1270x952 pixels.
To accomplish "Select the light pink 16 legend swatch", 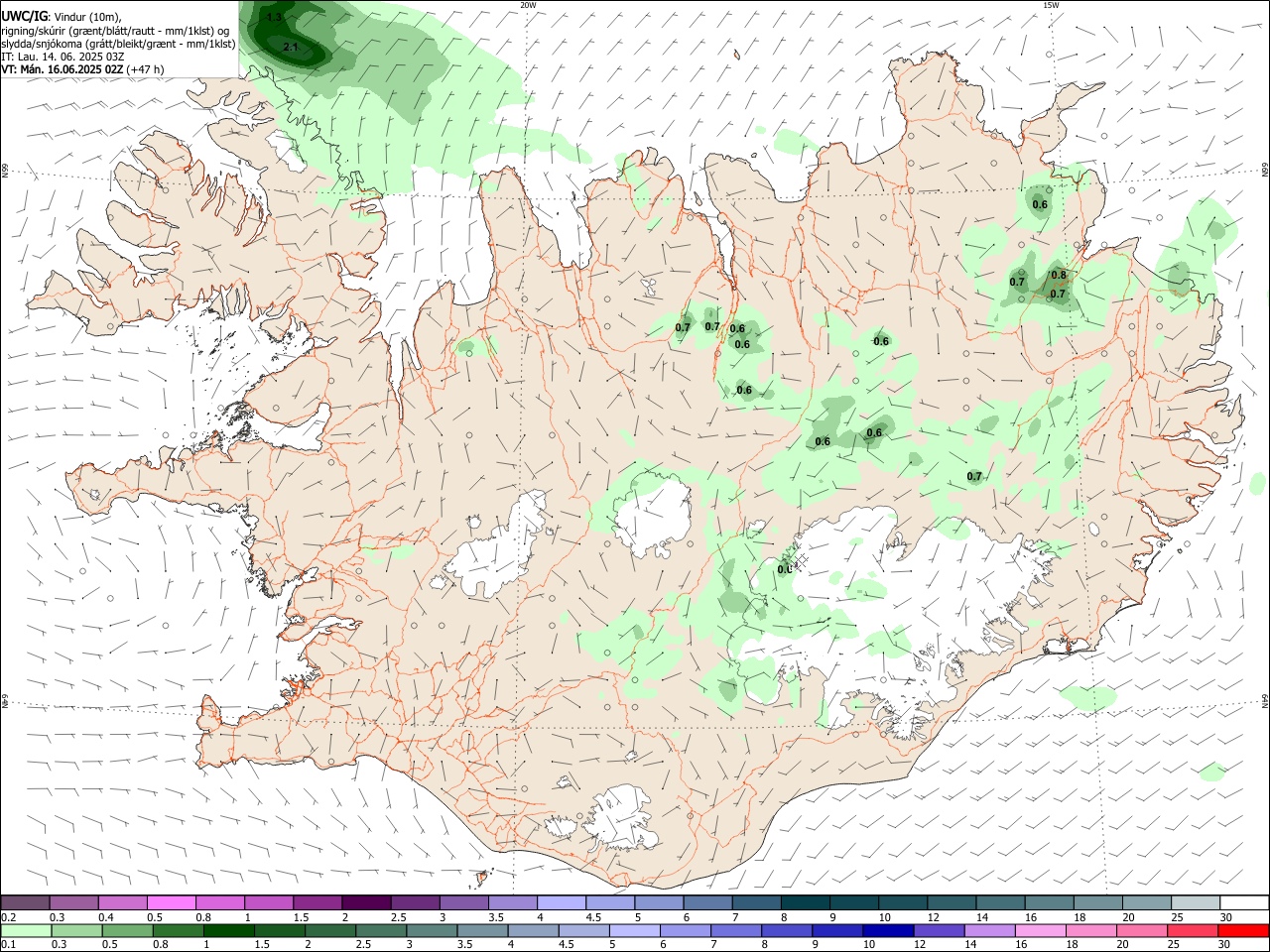I will [1039, 930].
